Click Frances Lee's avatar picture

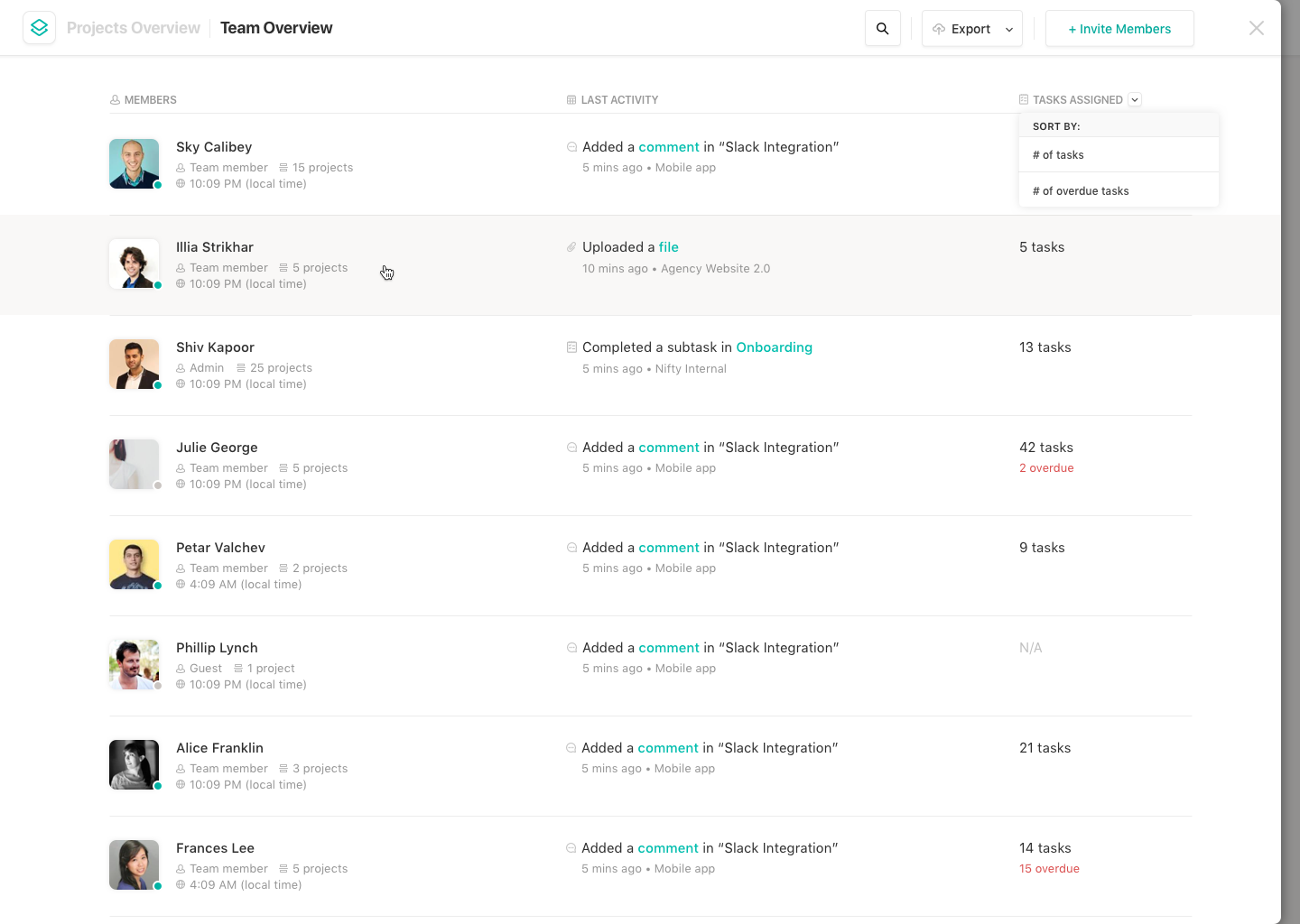click(x=135, y=865)
